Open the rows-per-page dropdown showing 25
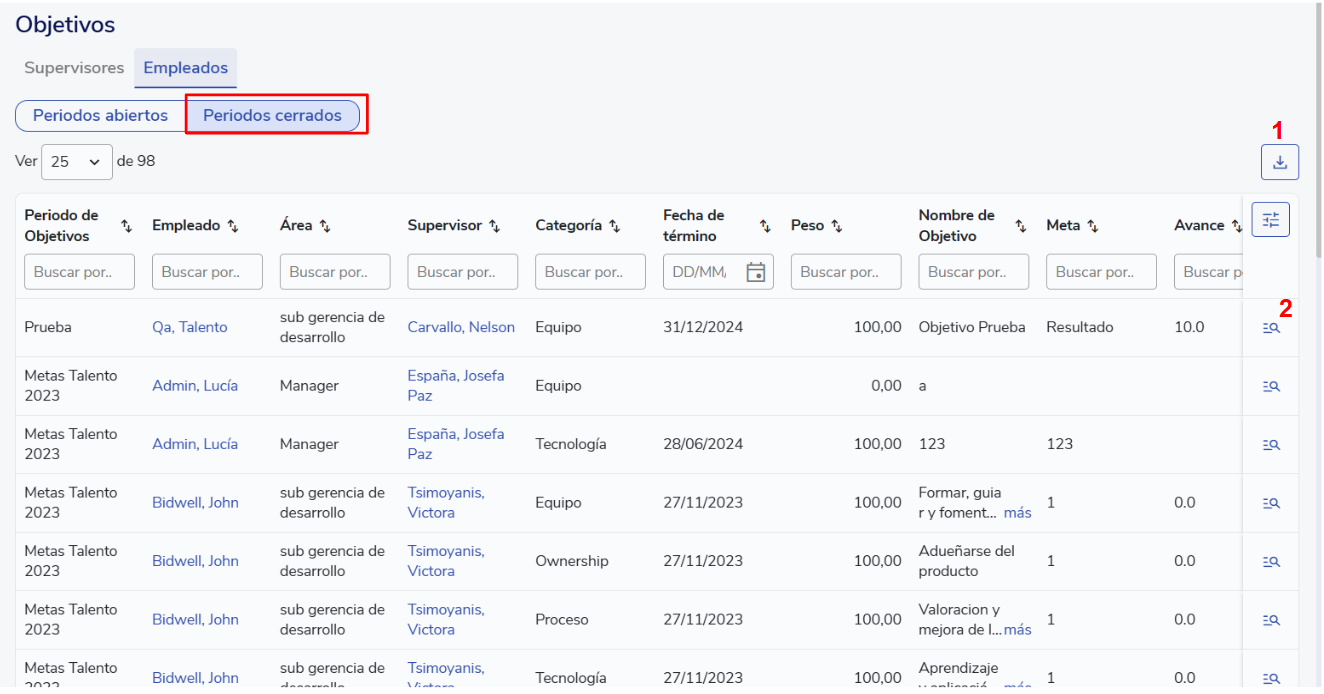Image resolution: width=1324 pixels, height=694 pixels. pos(77,162)
